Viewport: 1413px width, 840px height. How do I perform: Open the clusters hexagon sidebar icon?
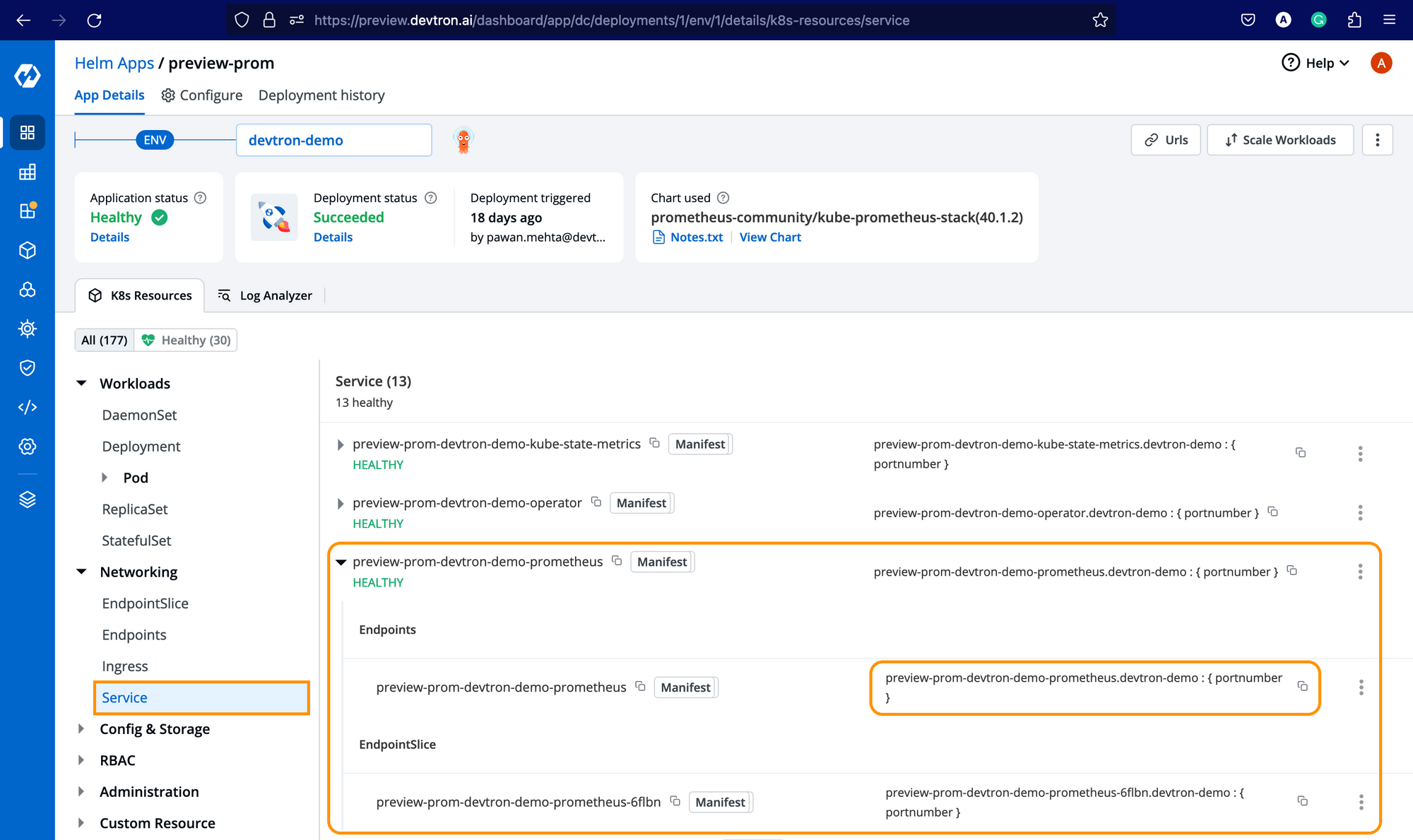click(x=28, y=290)
